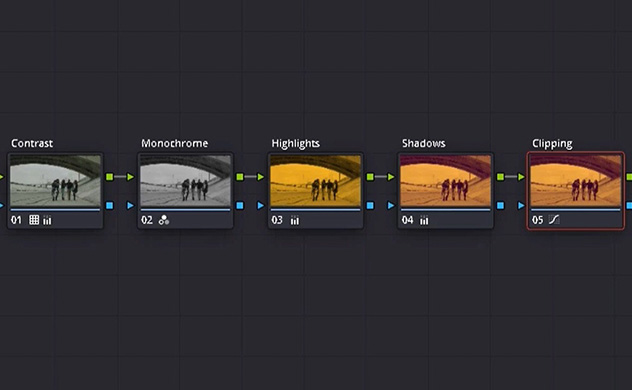Click the grid icon on node 01
The height and width of the screenshot is (390, 632).
coord(34,220)
